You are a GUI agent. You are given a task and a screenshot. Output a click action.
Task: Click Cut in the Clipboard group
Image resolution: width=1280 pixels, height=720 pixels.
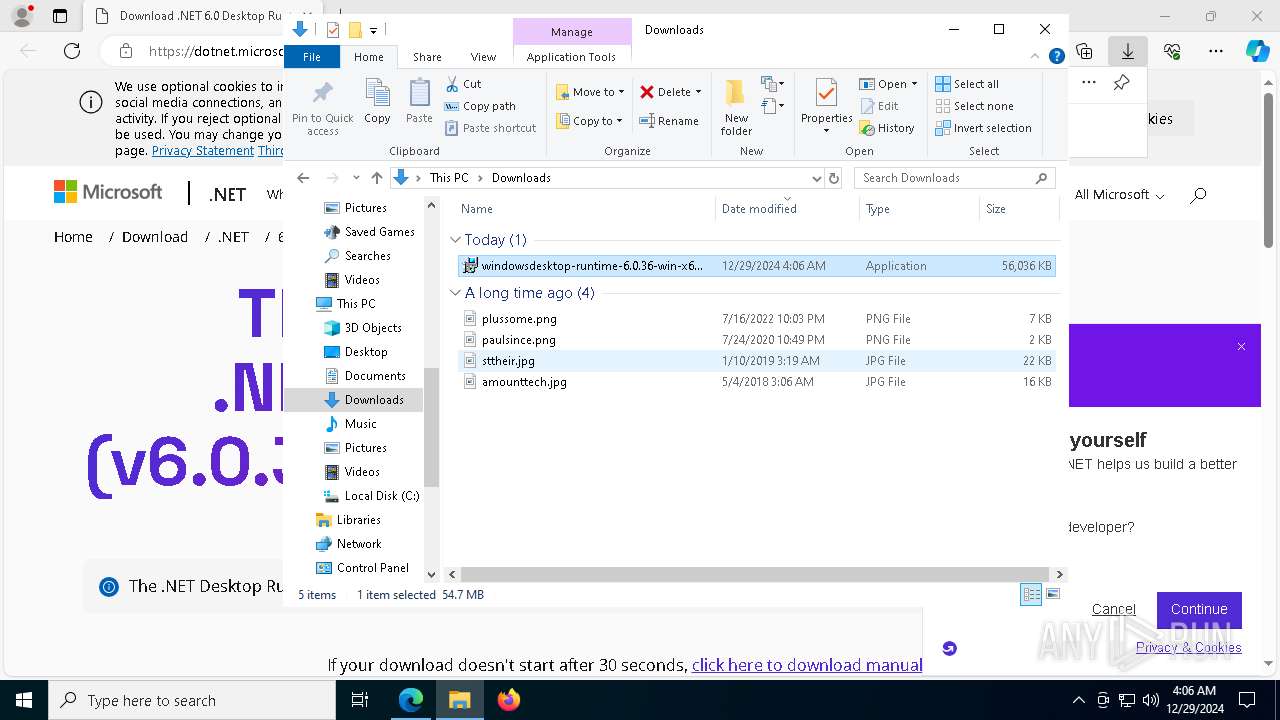click(463, 84)
